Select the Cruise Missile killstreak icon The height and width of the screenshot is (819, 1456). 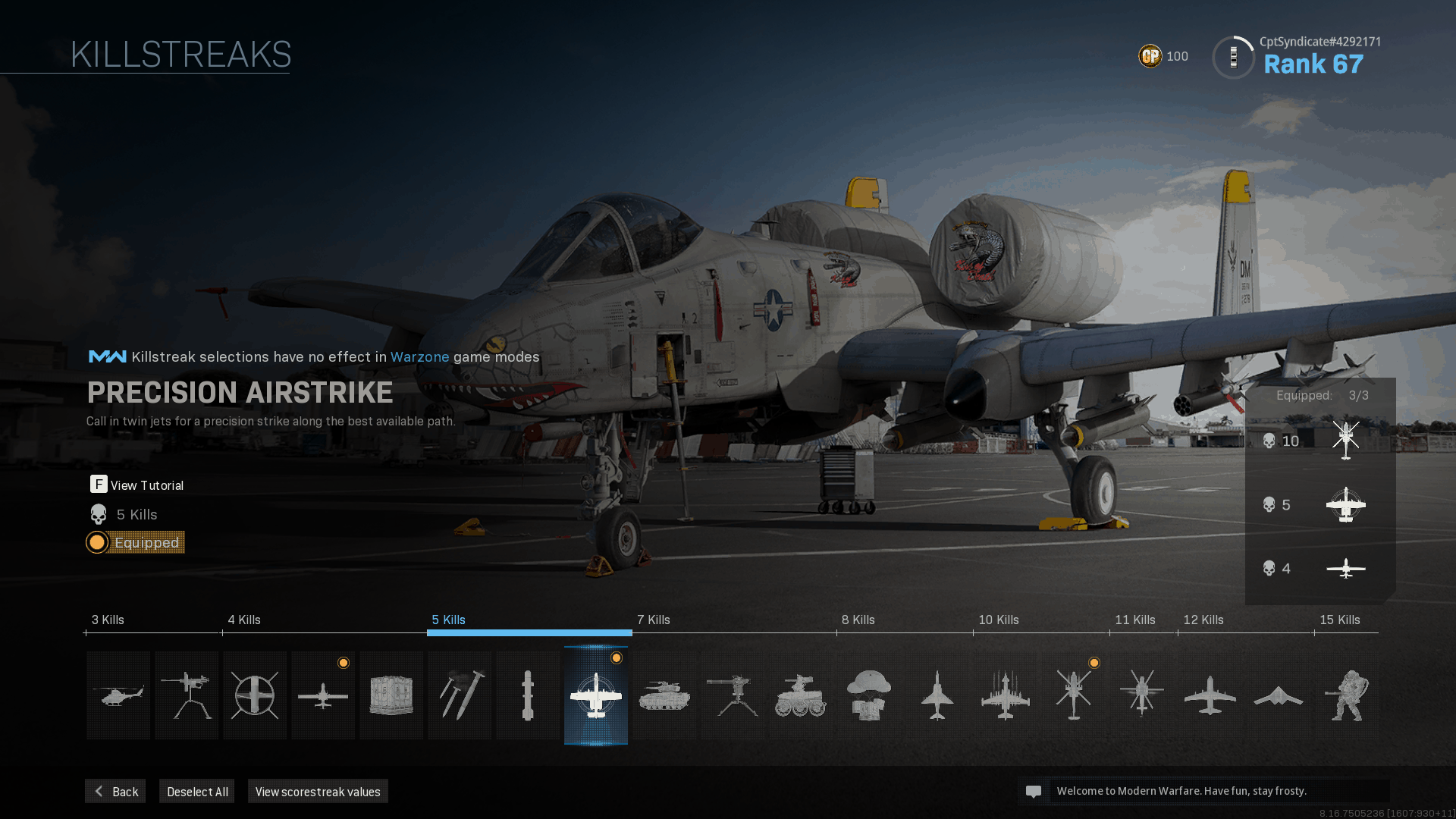[x=528, y=695]
